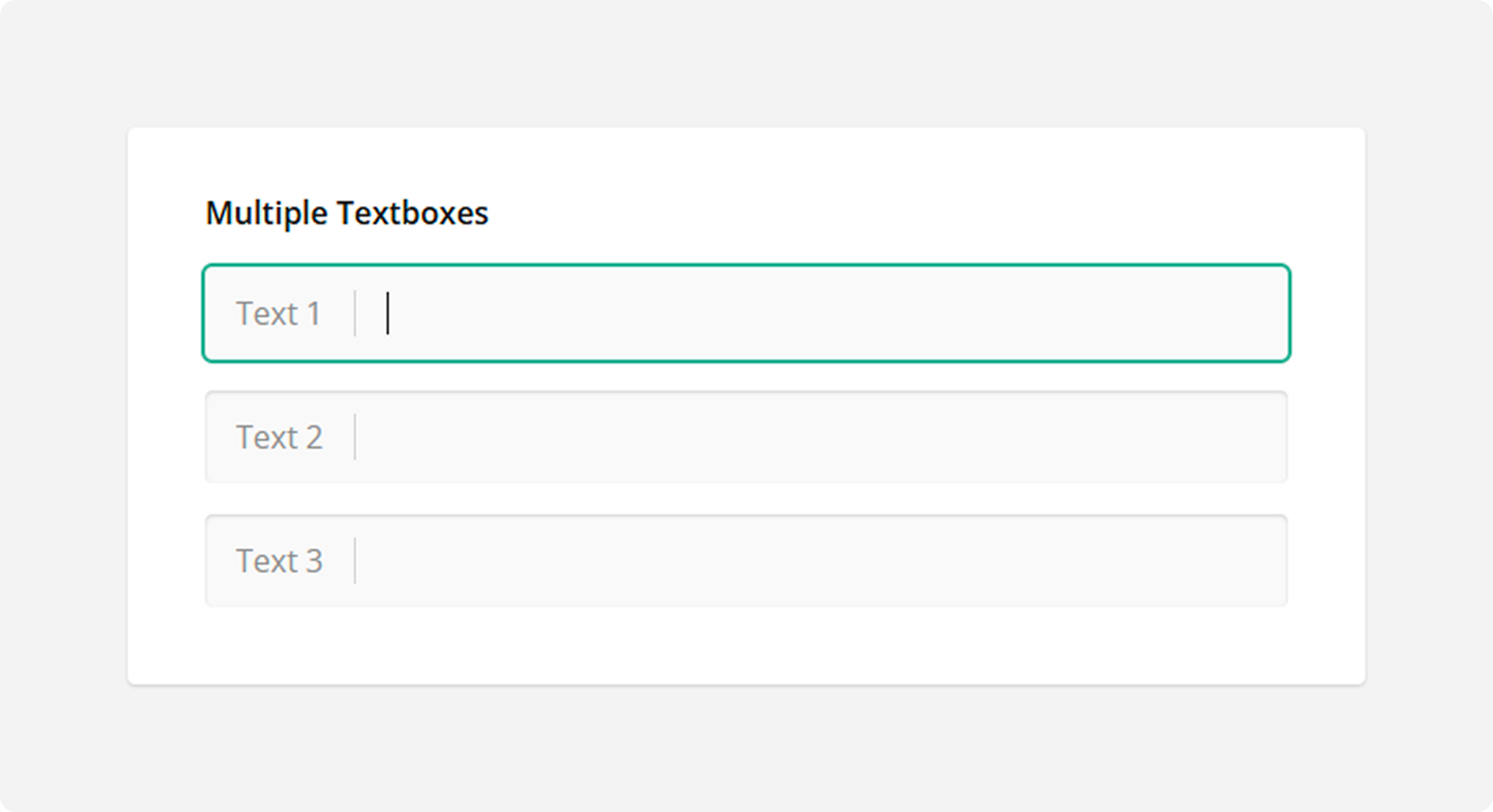Screen dimensions: 1493x812
Task: Click the divider line inside Text 3 field
Action: 355,561
